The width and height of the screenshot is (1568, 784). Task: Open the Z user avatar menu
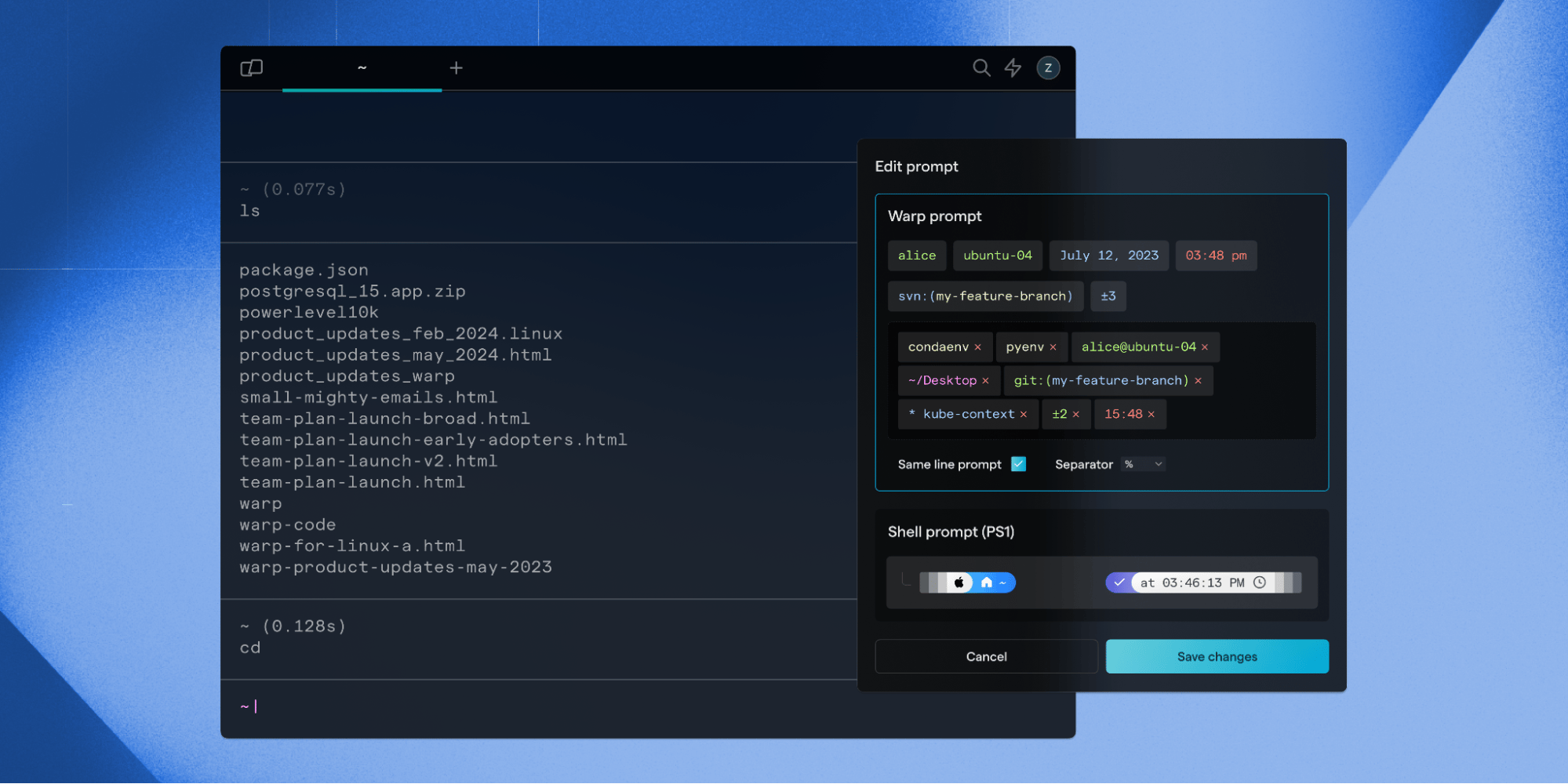click(x=1048, y=68)
